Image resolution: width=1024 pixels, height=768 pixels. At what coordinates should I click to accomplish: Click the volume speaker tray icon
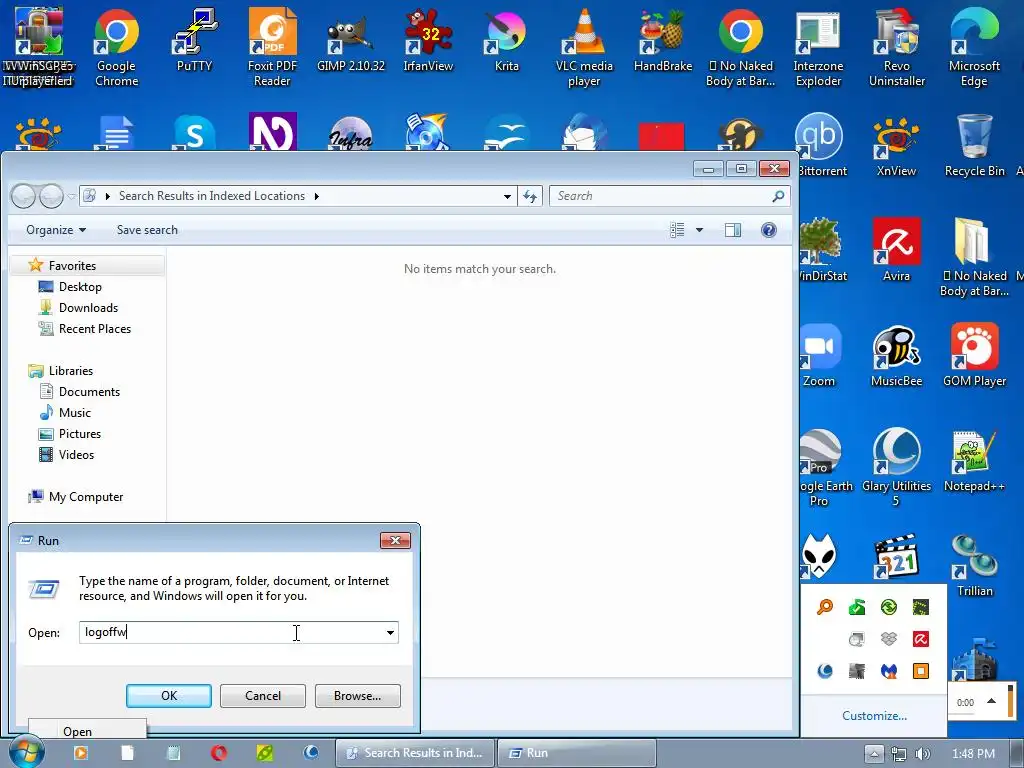click(923, 754)
